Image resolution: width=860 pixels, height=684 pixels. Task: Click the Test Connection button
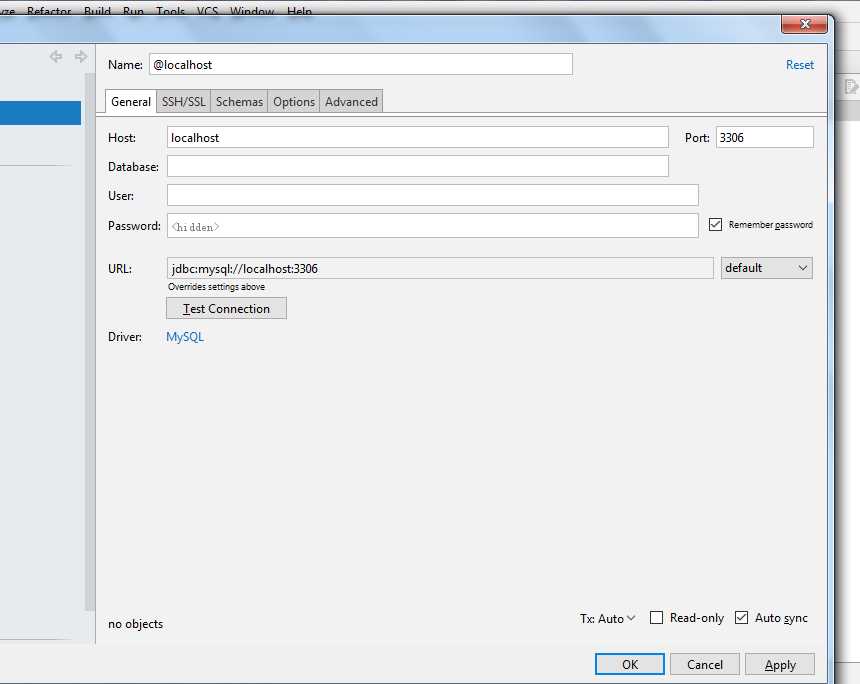tap(226, 308)
